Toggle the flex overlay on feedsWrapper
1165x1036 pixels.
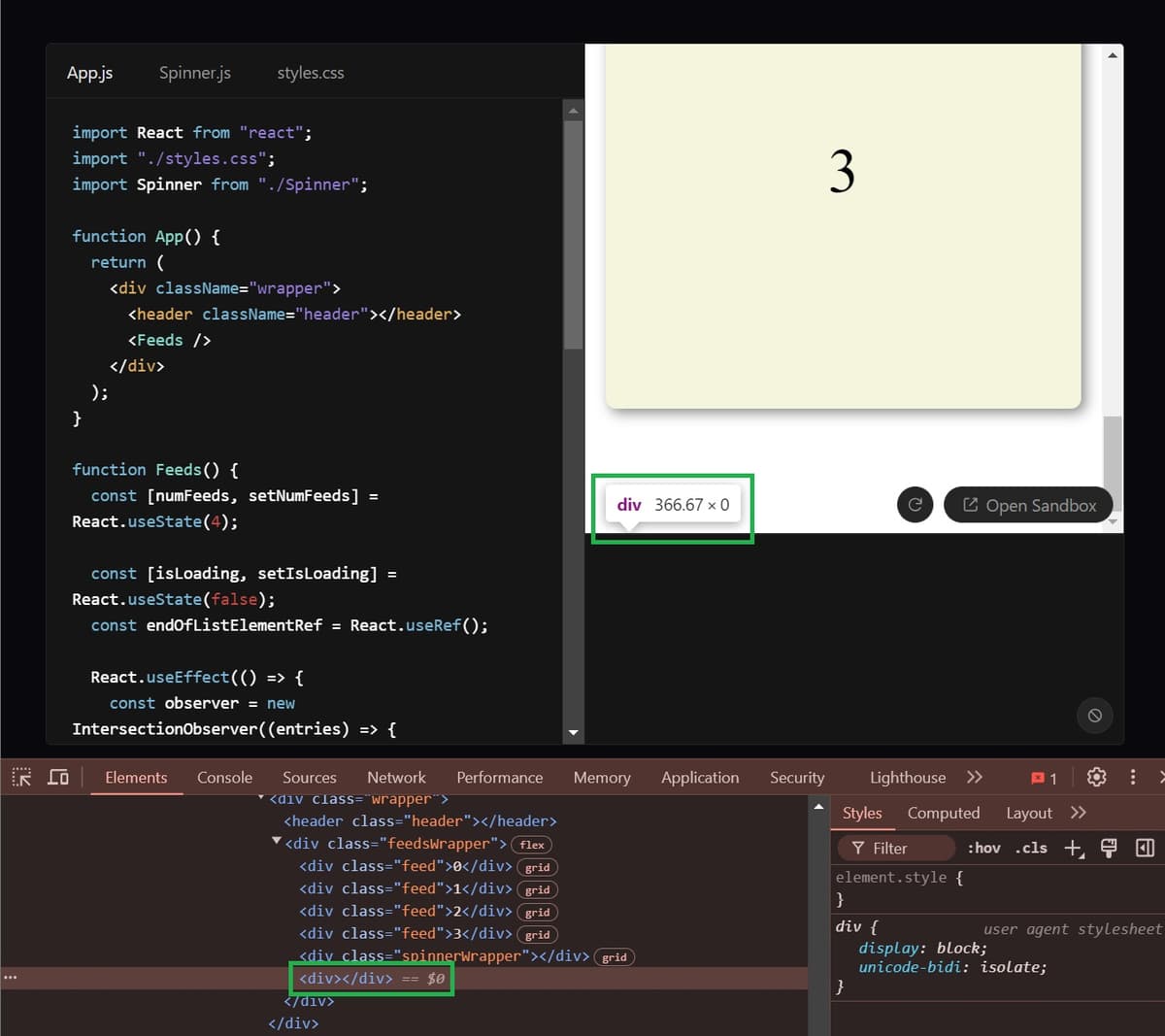coord(531,844)
